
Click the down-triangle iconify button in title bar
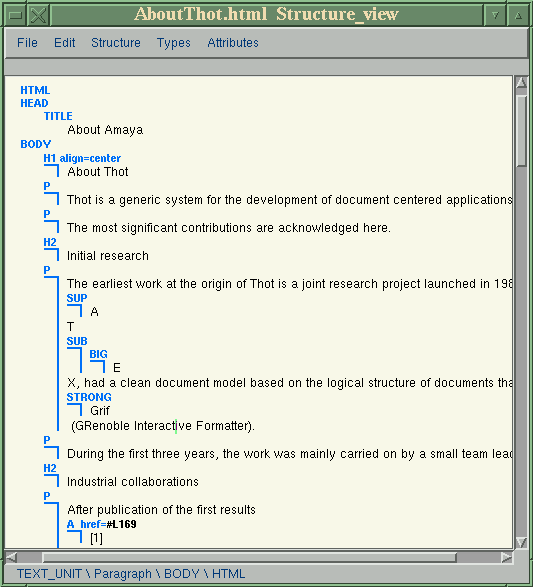(495, 15)
